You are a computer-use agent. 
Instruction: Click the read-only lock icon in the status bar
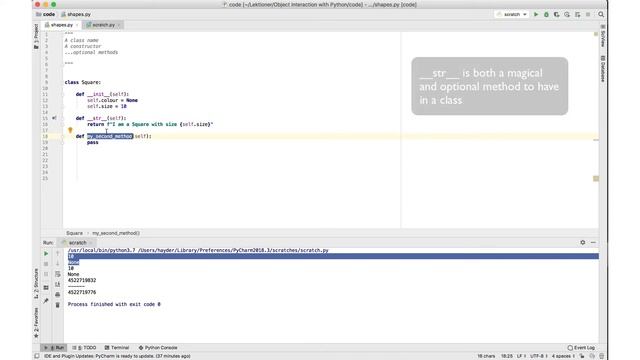582,356
